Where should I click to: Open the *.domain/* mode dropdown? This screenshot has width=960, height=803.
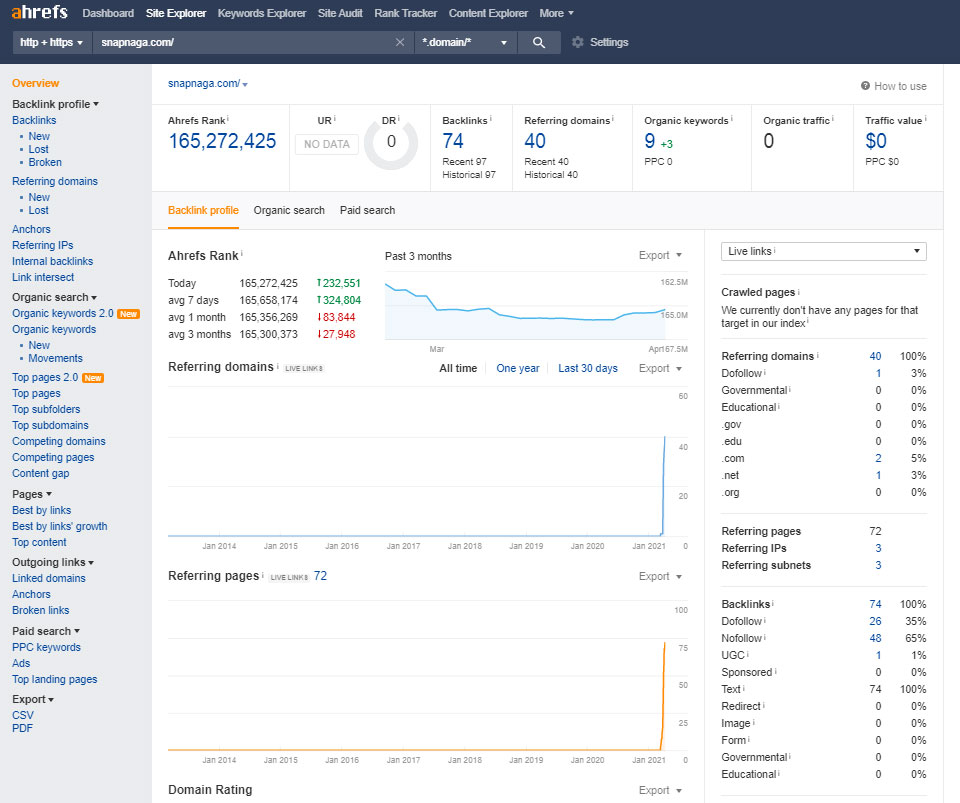click(x=465, y=42)
